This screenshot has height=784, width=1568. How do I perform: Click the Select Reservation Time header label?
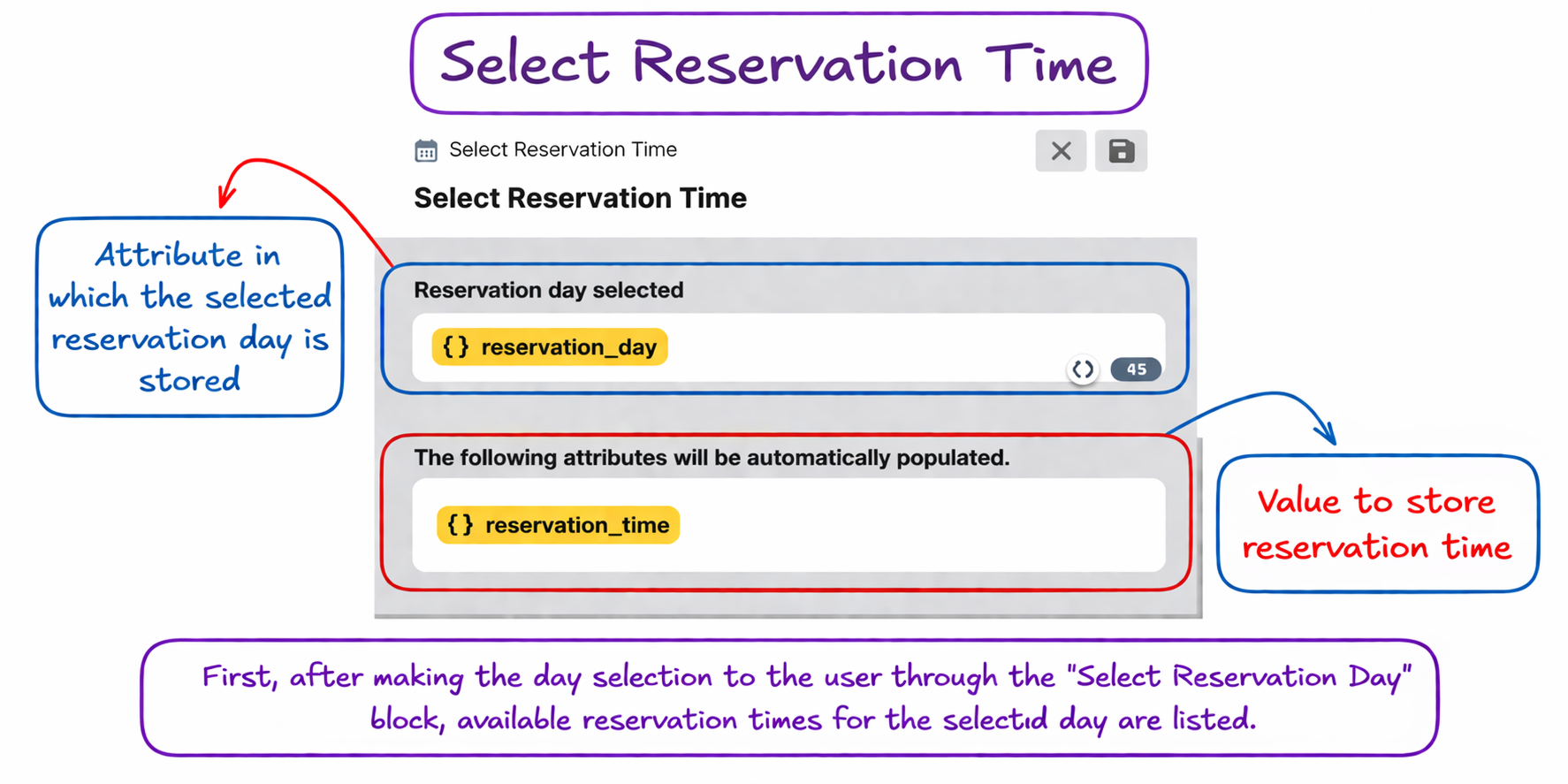pyautogui.click(x=563, y=149)
